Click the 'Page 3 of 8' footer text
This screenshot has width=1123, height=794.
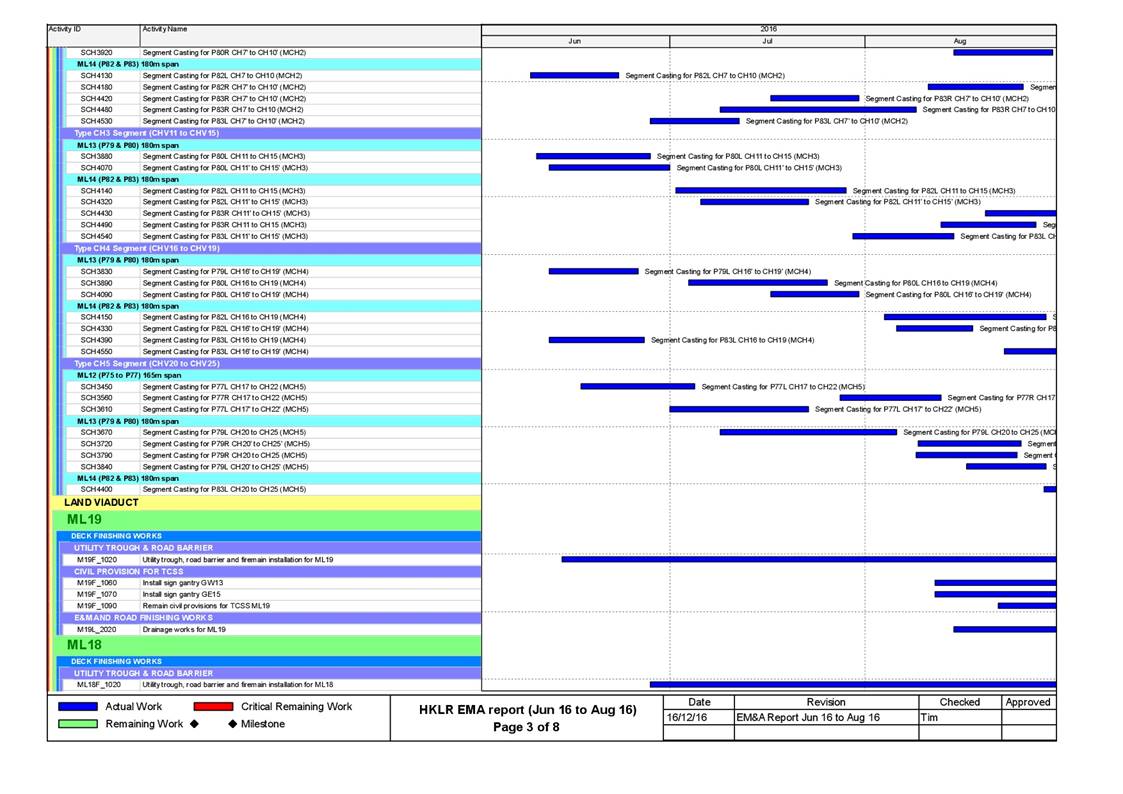pyautogui.click(x=526, y=727)
